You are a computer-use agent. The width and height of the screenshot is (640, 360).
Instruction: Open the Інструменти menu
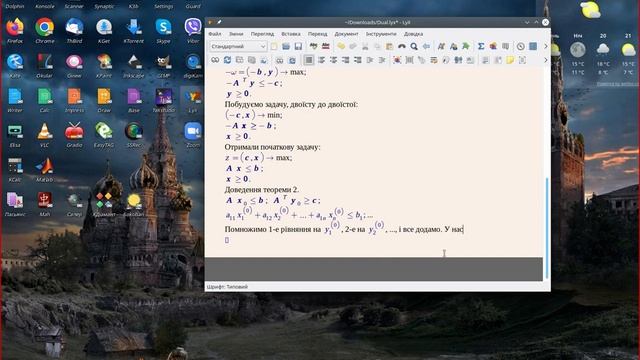point(381,34)
